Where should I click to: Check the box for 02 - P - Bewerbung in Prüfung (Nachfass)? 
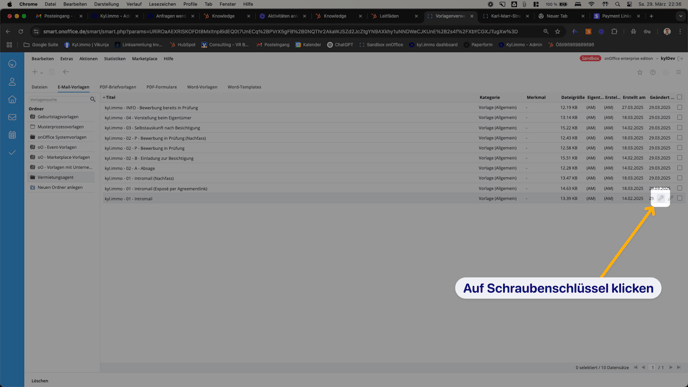tap(680, 138)
